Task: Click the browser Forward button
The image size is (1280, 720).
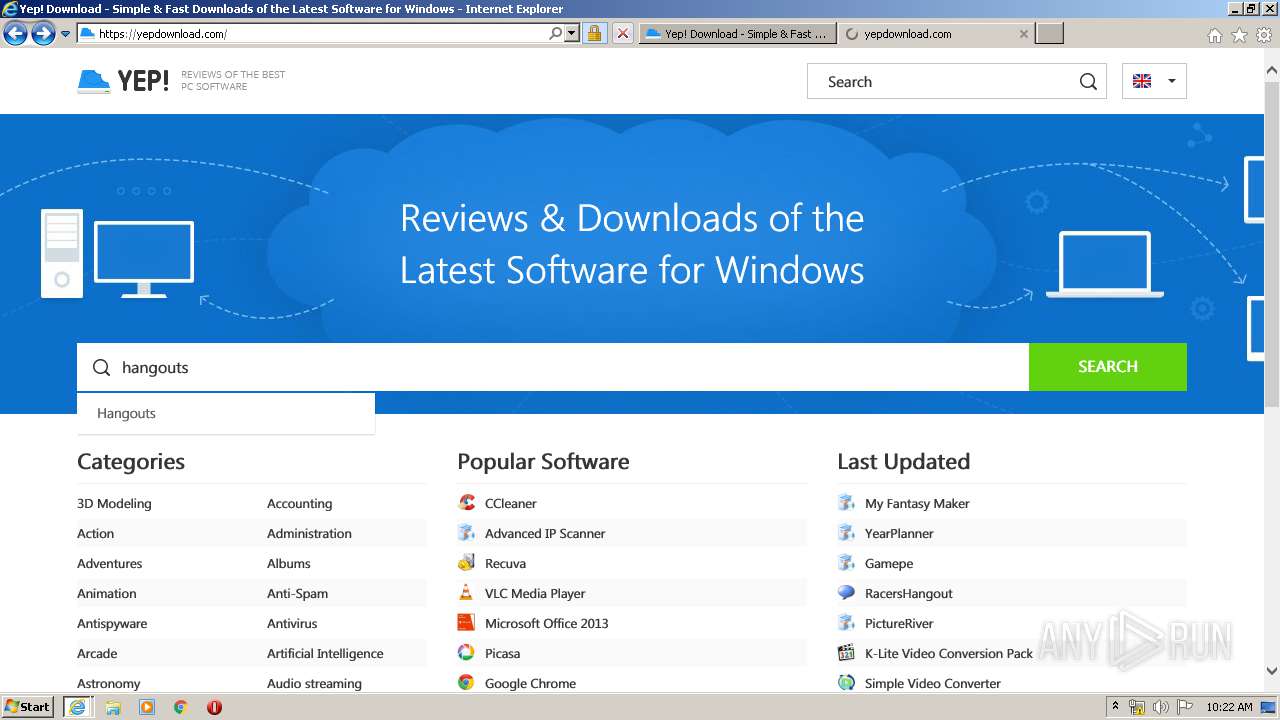Action: click(43, 34)
